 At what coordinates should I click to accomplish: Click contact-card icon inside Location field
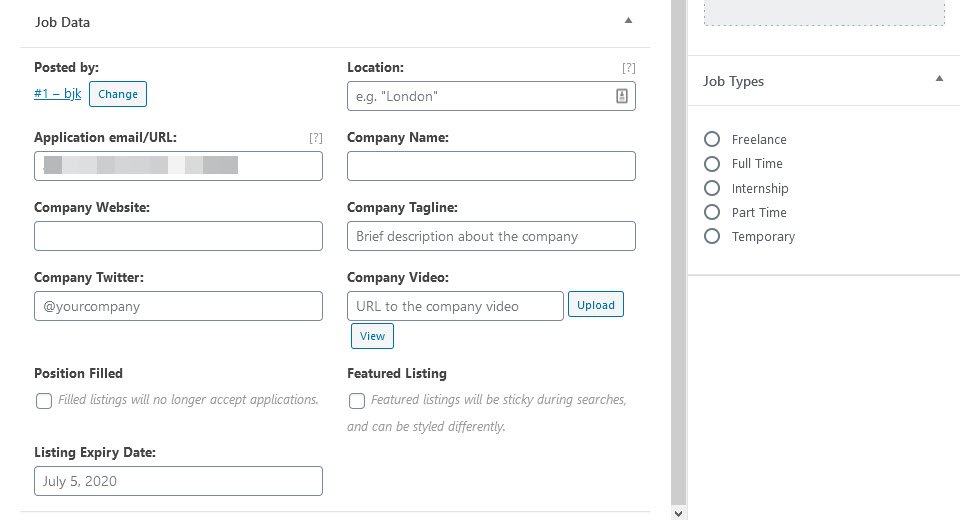point(621,96)
